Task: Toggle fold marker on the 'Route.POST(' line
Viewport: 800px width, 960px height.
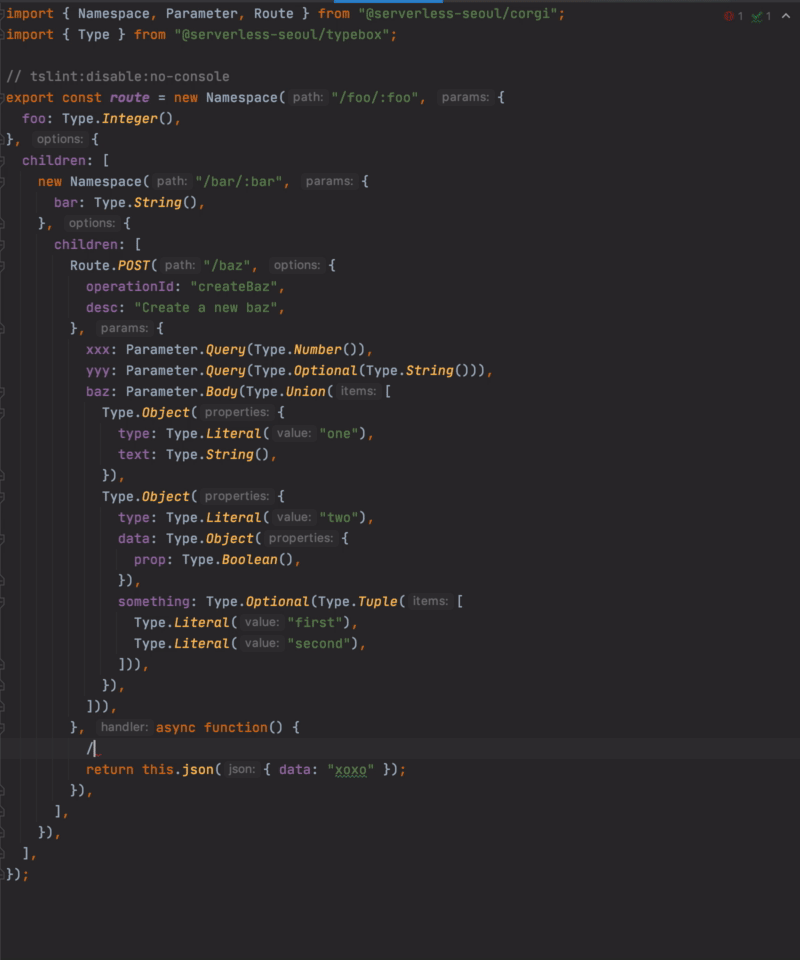Action: pyautogui.click(x=2, y=266)
